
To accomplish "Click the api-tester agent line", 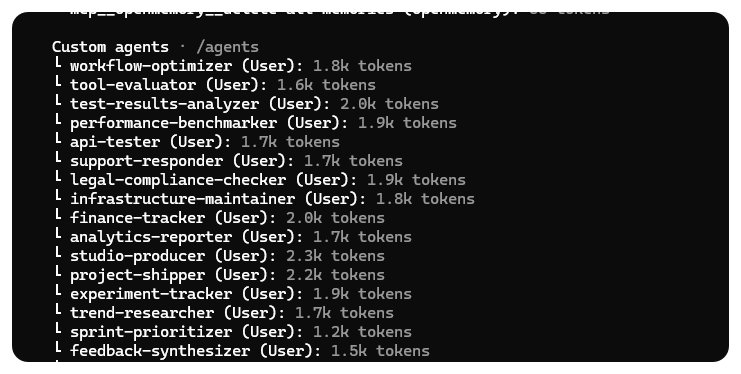I will click(196, 142).
